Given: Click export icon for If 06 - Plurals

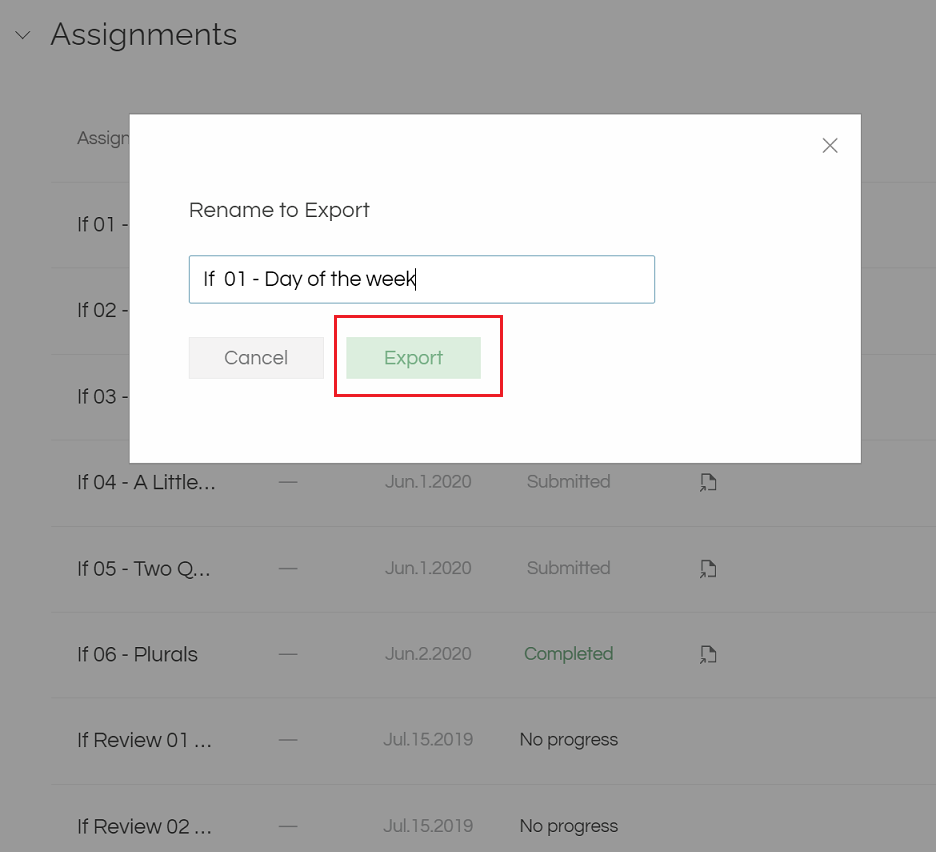Looking at the screenshot, I should (708, 655).
